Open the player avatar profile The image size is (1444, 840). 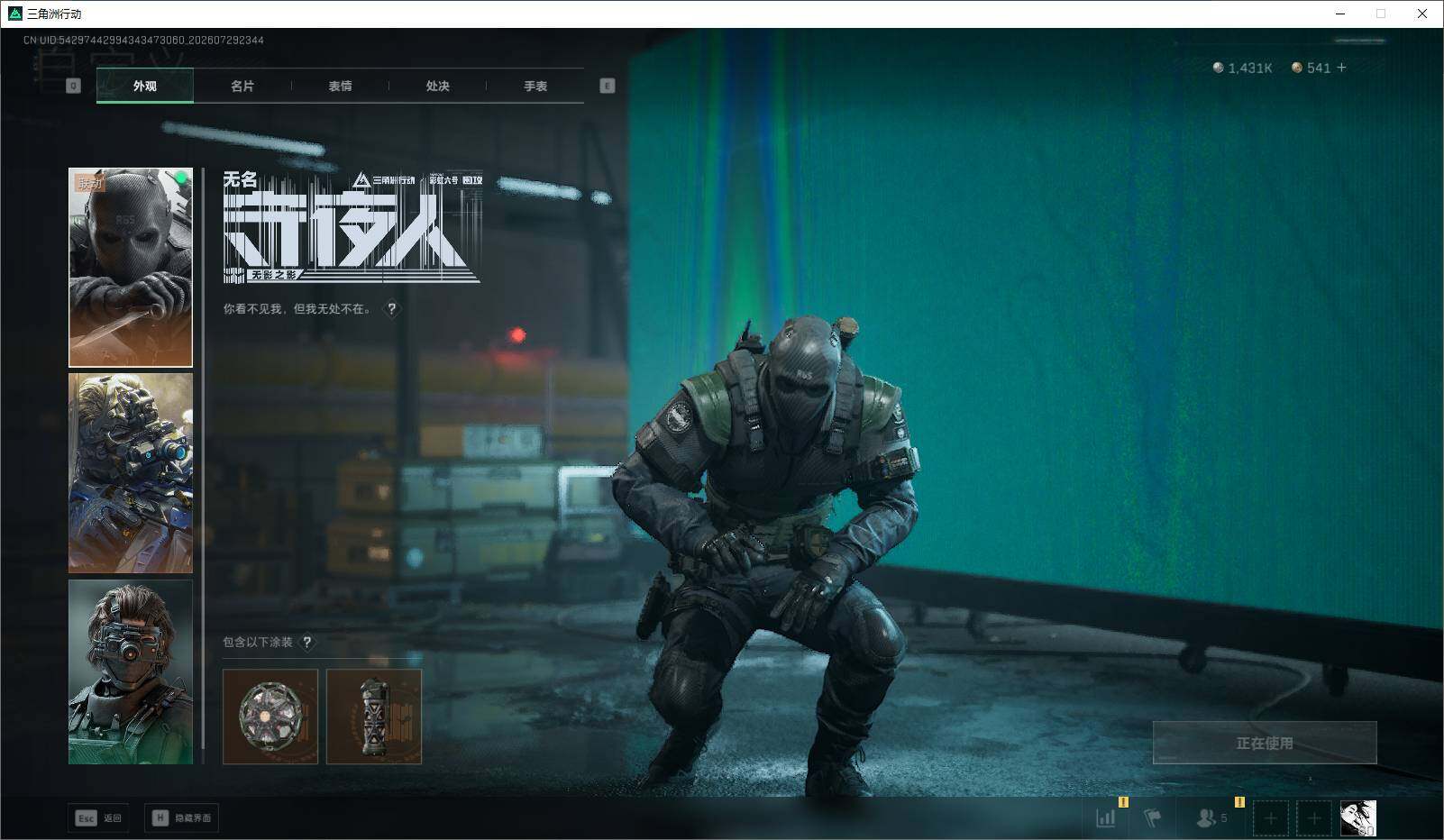(1358, 818)
